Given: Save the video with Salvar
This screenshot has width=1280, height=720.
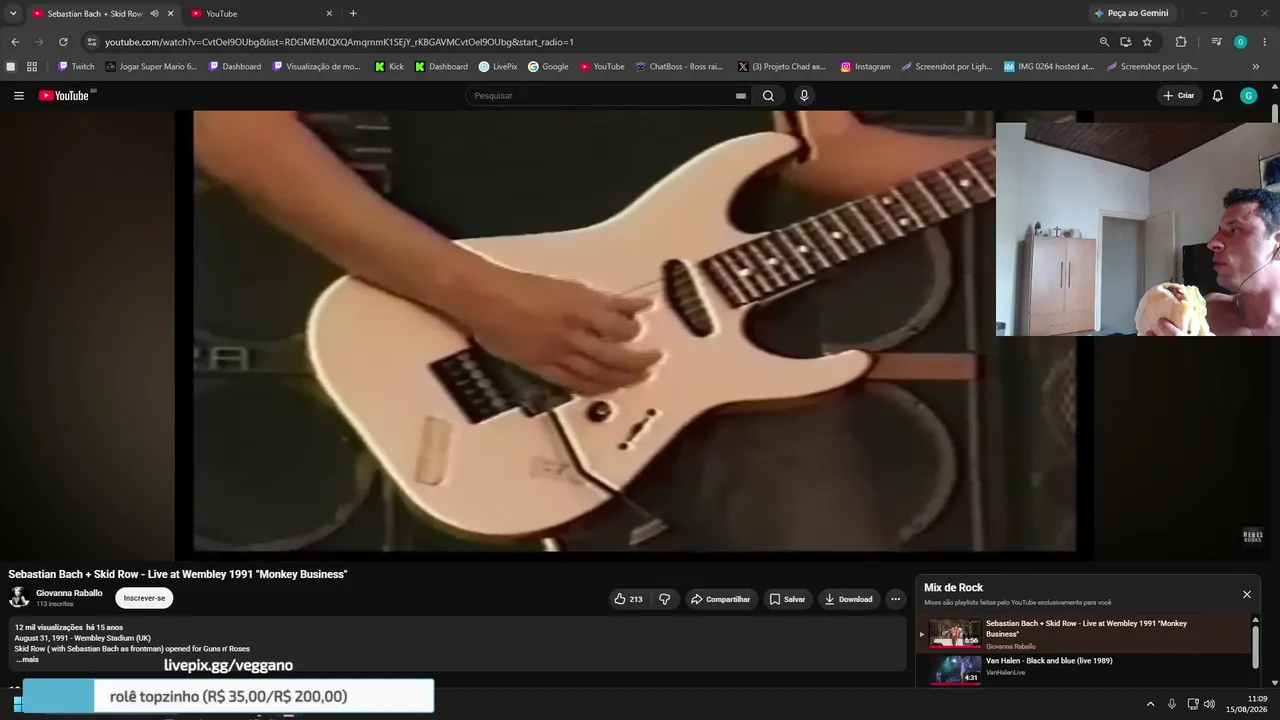Looking at the screenshot, I should tap(787, 599).
